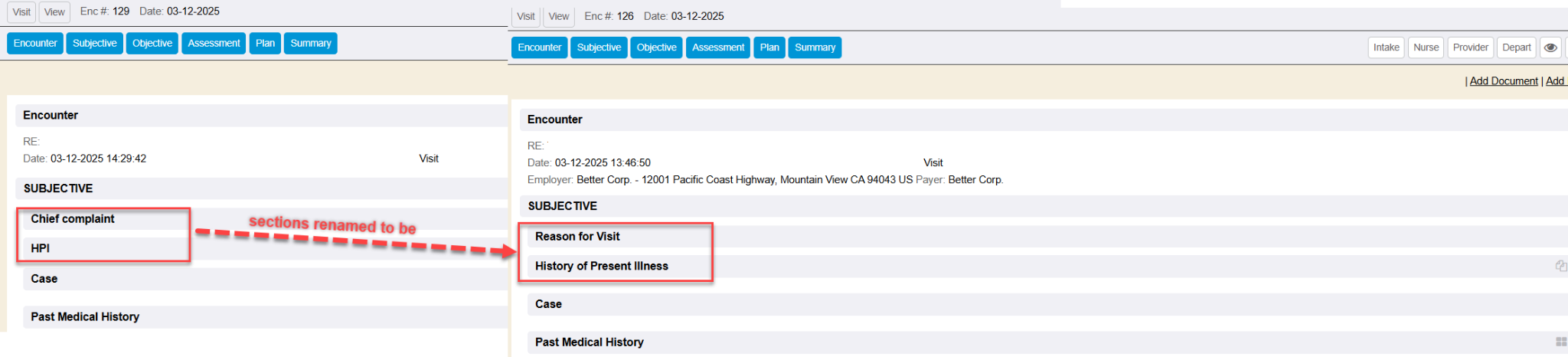
Task: Click grid icon in right Past Medical History row
Action: pyautogui.click(x=1561, y=342)
